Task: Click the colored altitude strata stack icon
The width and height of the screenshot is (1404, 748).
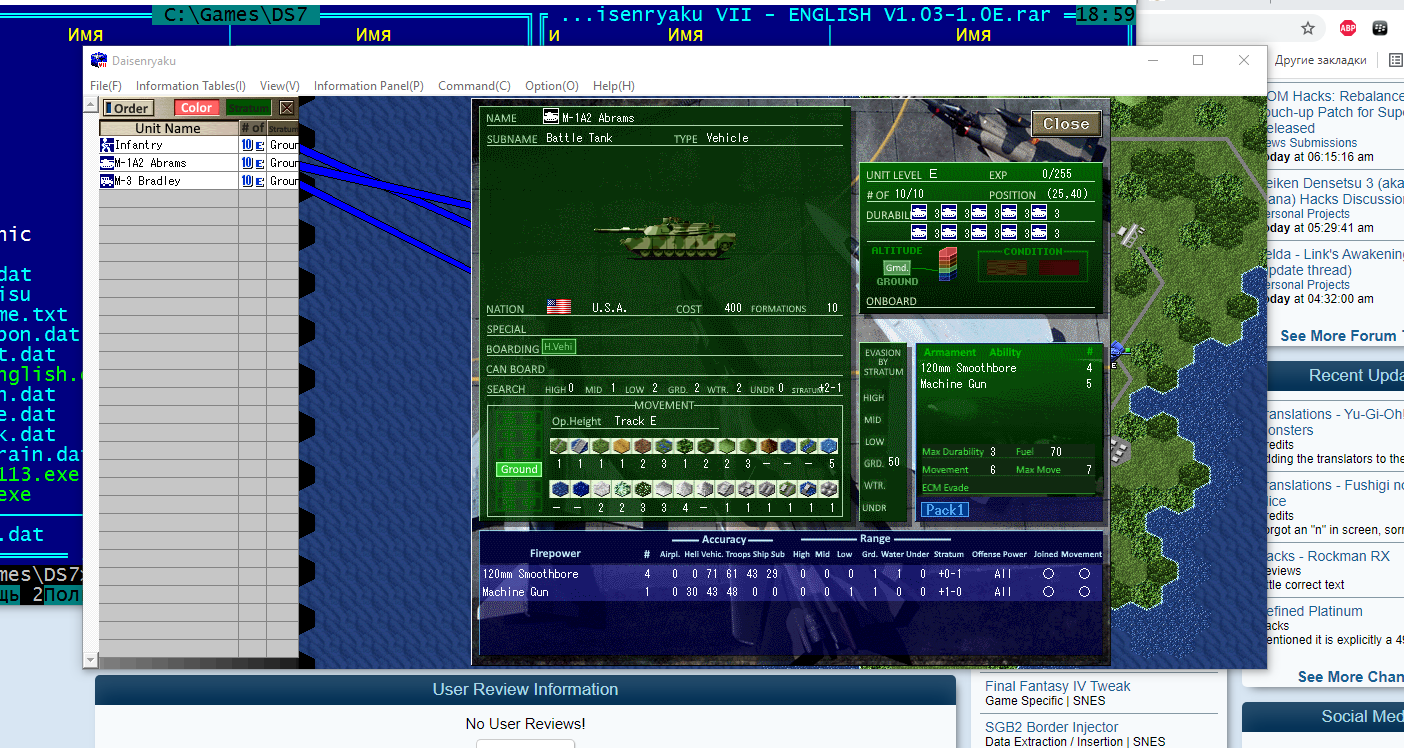Action: 949,262
